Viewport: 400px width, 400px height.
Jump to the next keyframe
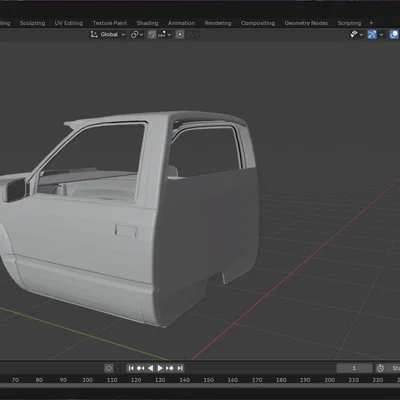click(170, 368)
